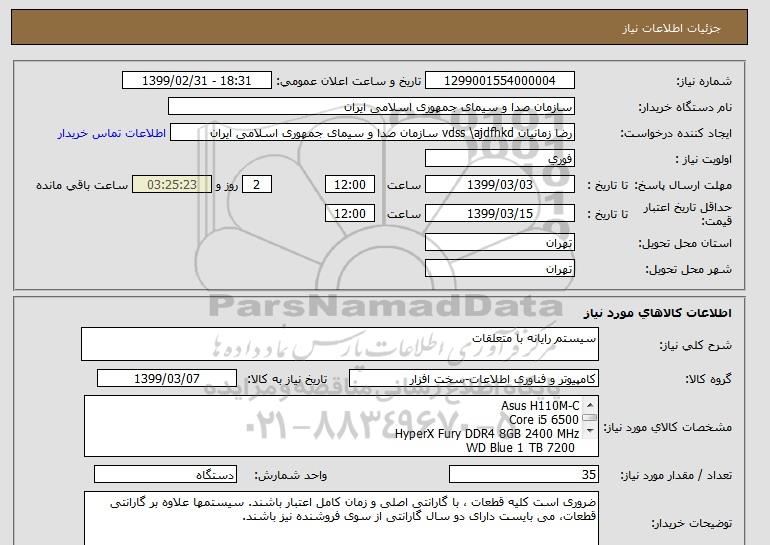
Task: Click the need number field 1299001554000004
Action: 499,81
